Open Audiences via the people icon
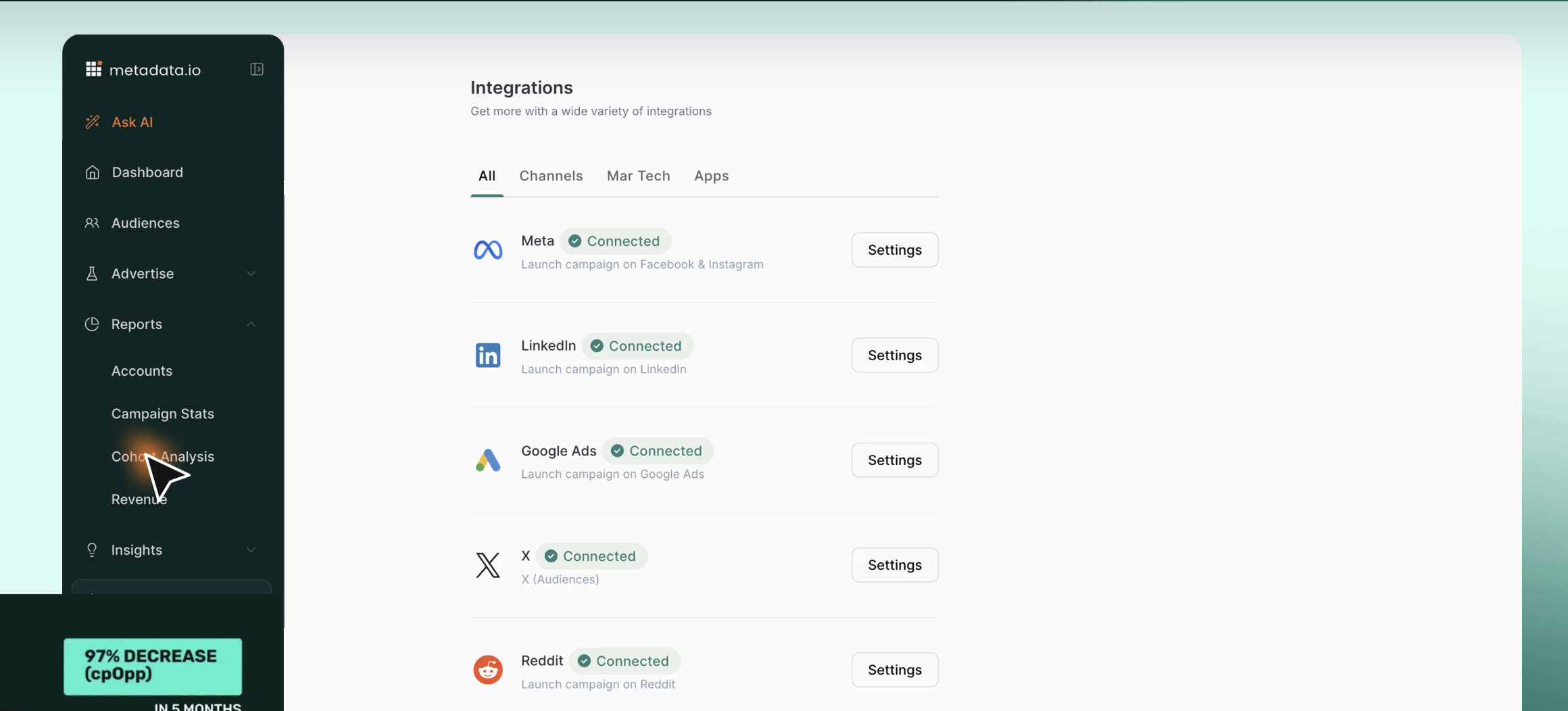This screenshot has height=711, width=1568. pyautogui.click(x=93, y=223)
